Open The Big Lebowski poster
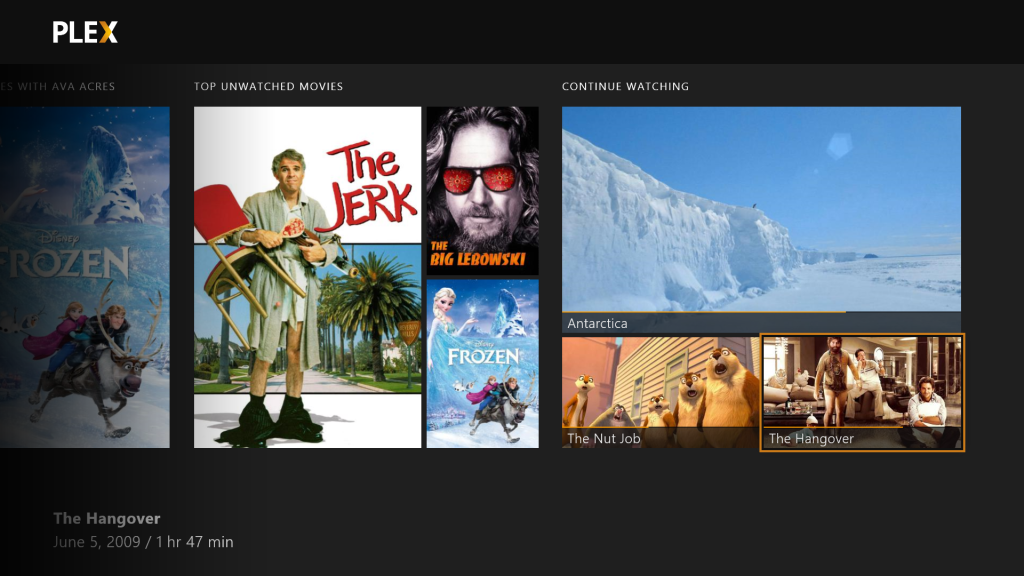 [483, 191]
